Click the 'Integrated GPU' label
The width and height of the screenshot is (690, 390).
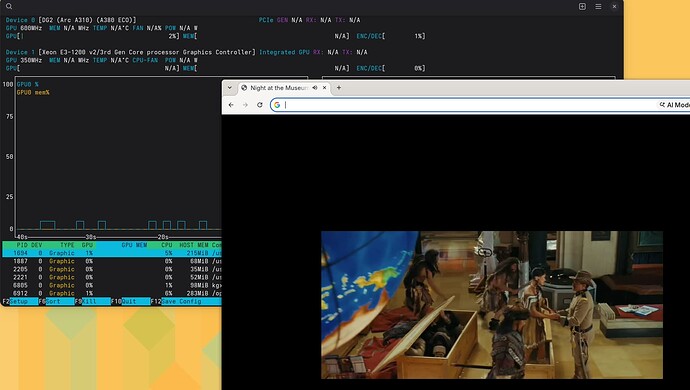click(284, 52)
